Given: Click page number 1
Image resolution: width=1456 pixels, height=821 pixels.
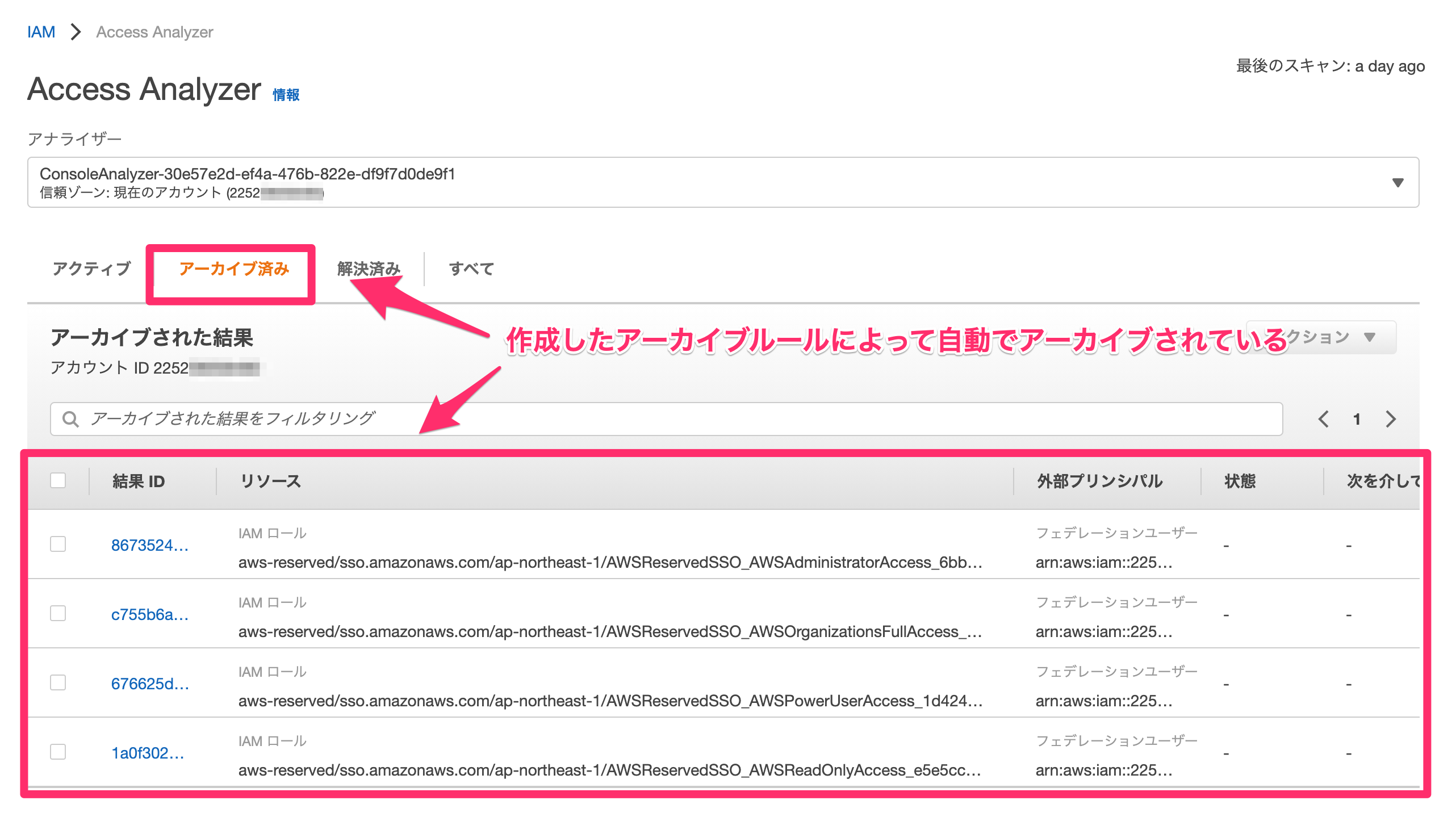Looking at the screenshot, I should (1357, 419).
